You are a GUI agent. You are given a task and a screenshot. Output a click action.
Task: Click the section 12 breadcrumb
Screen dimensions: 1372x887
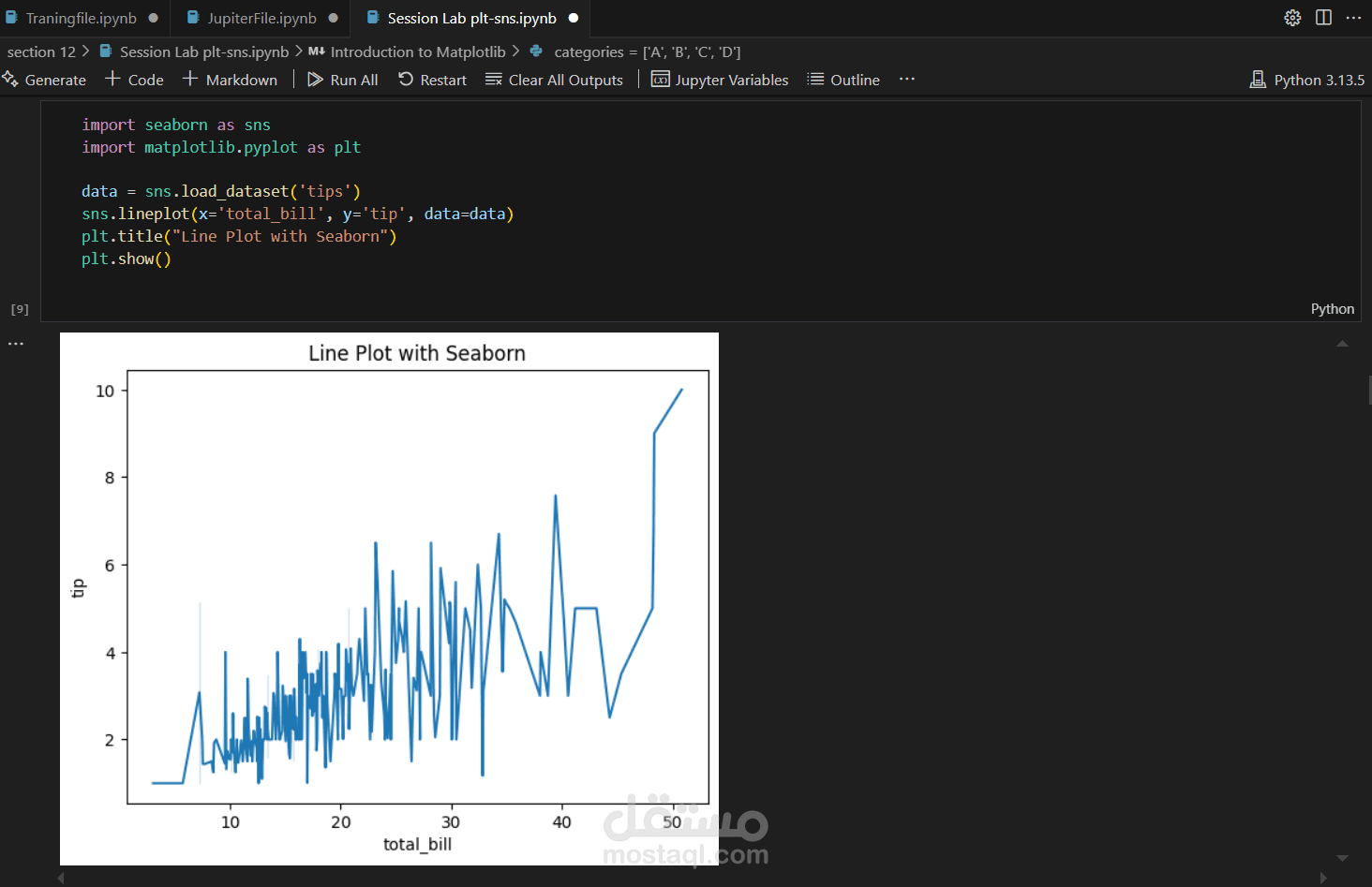tap(41, 52)
